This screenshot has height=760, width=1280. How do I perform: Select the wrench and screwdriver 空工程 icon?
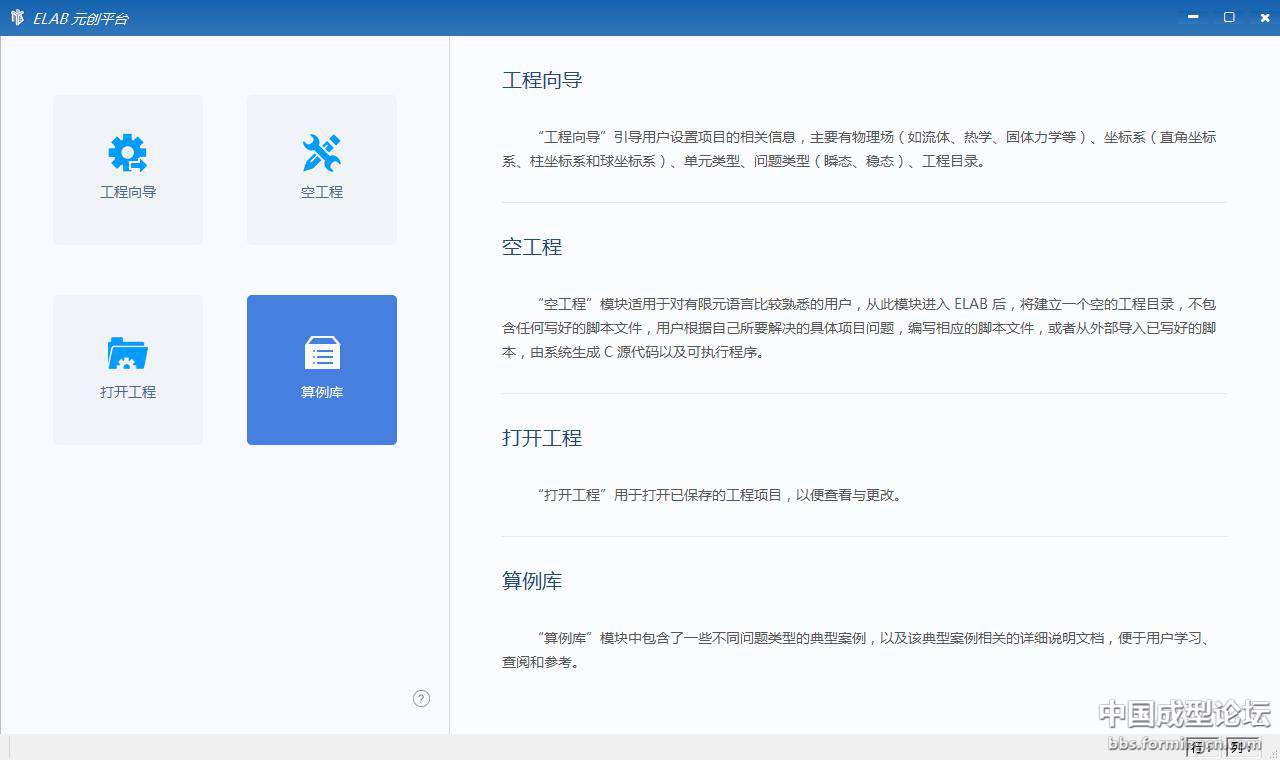click(x=322, y=153)
